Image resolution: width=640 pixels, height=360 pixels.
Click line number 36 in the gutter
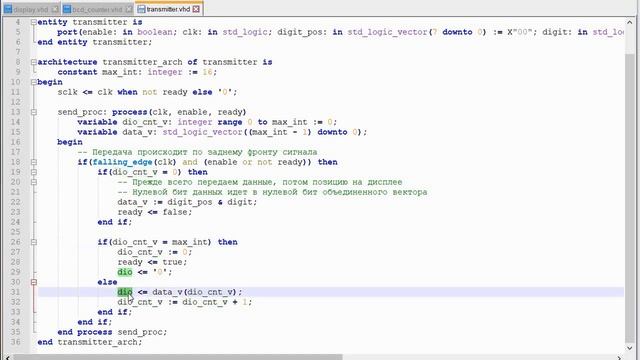[x=16, y=342]
